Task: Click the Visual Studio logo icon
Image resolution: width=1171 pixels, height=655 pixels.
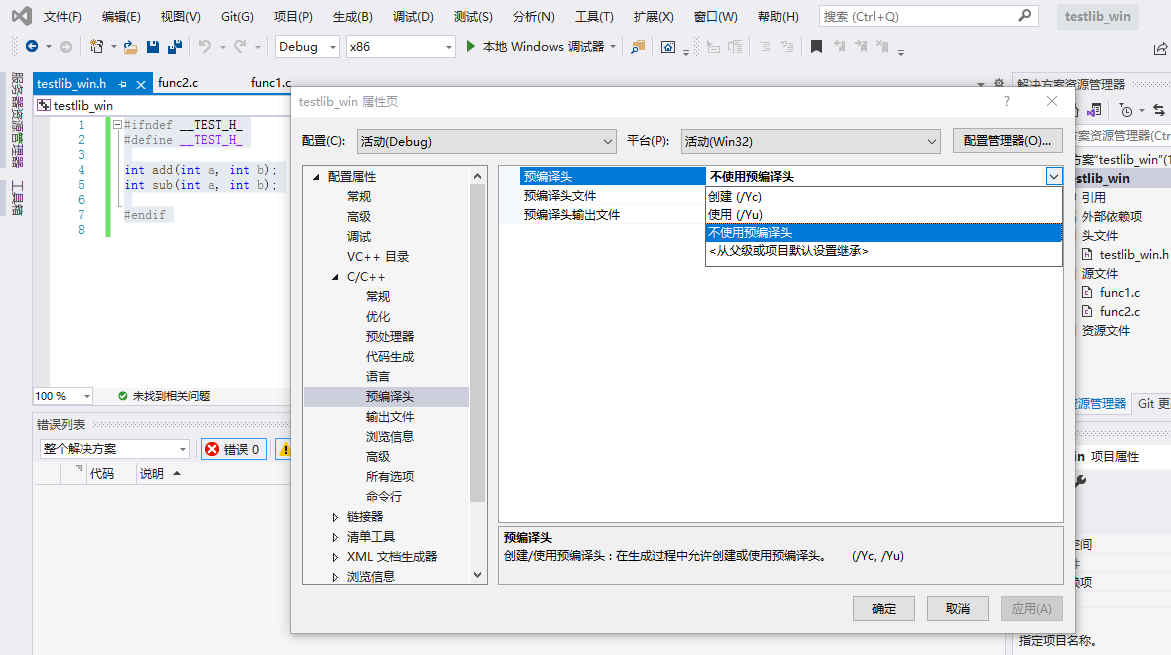Action: [x=21, y=16]
